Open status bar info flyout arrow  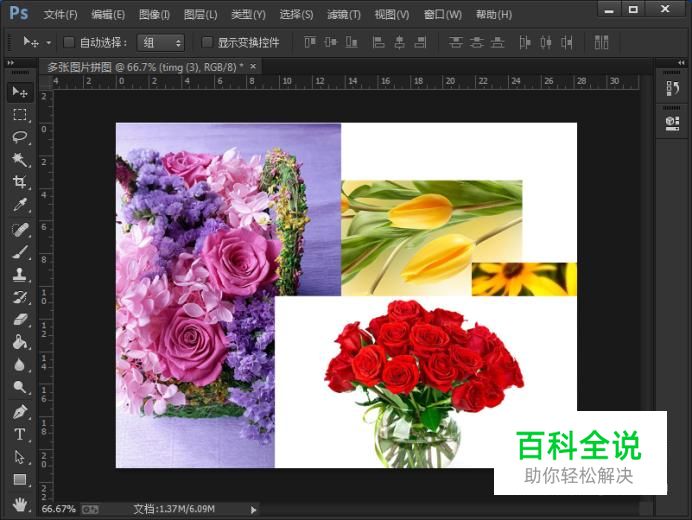pos(253,510)
